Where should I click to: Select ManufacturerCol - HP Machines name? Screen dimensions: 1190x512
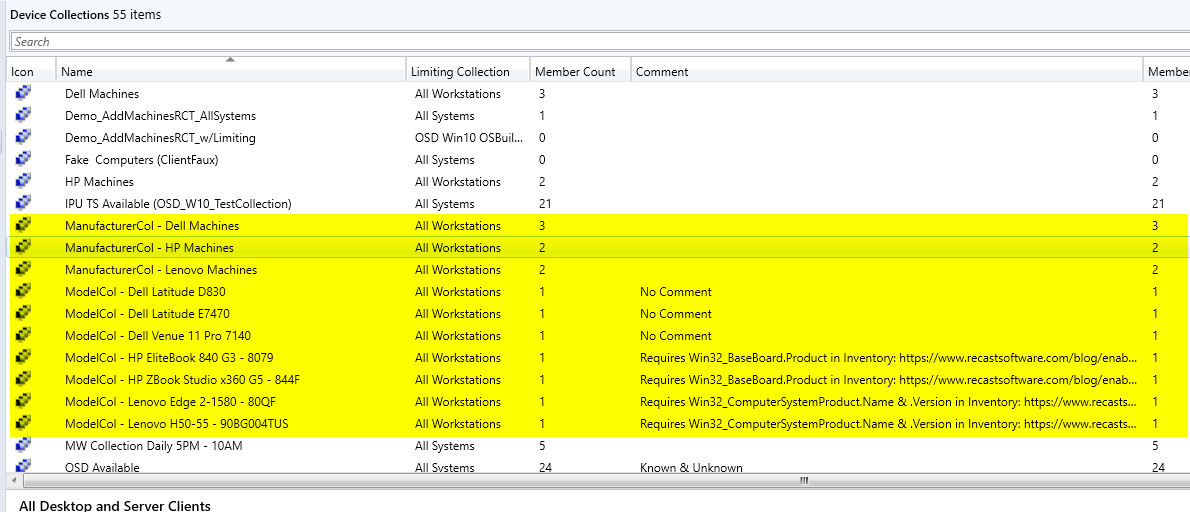pyautogui.click(x=150, y=248)
